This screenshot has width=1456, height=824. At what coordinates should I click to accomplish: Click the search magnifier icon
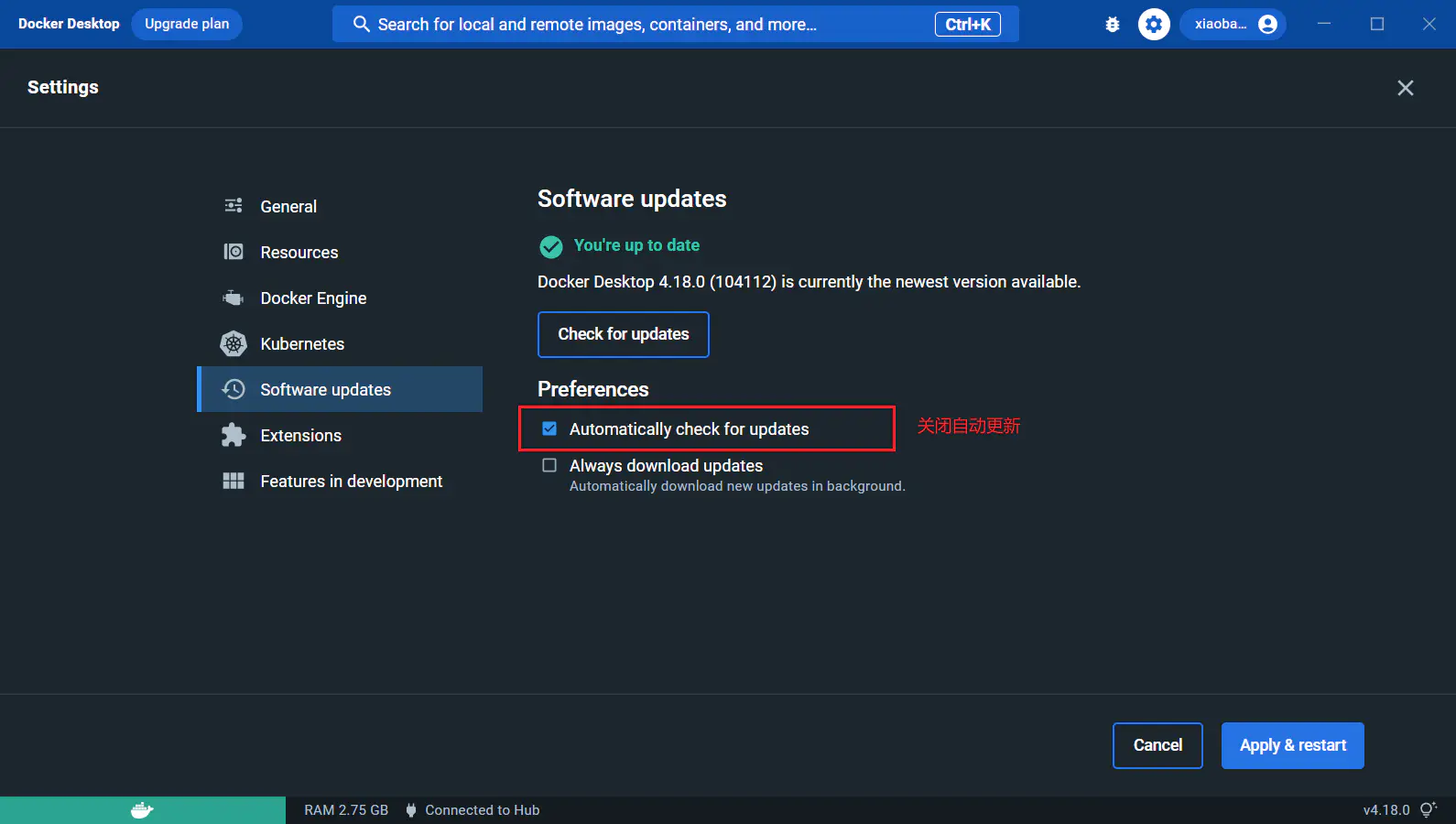(x=362, y=25)
